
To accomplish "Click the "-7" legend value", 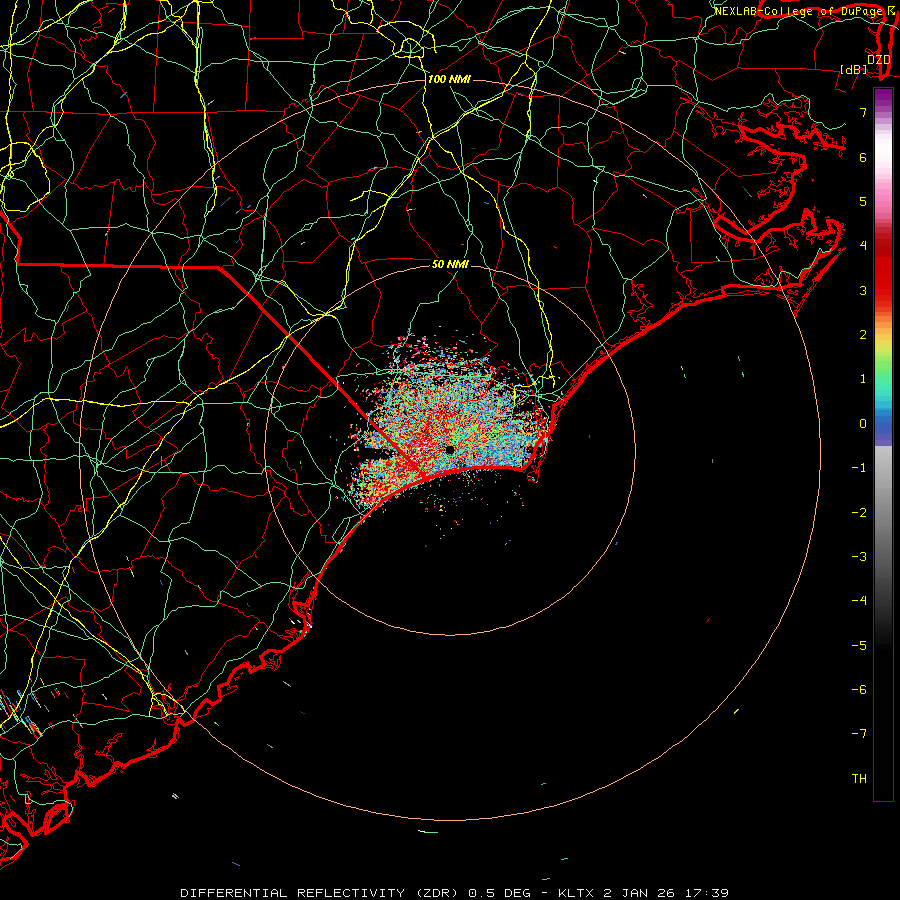I will coord(859,734).
